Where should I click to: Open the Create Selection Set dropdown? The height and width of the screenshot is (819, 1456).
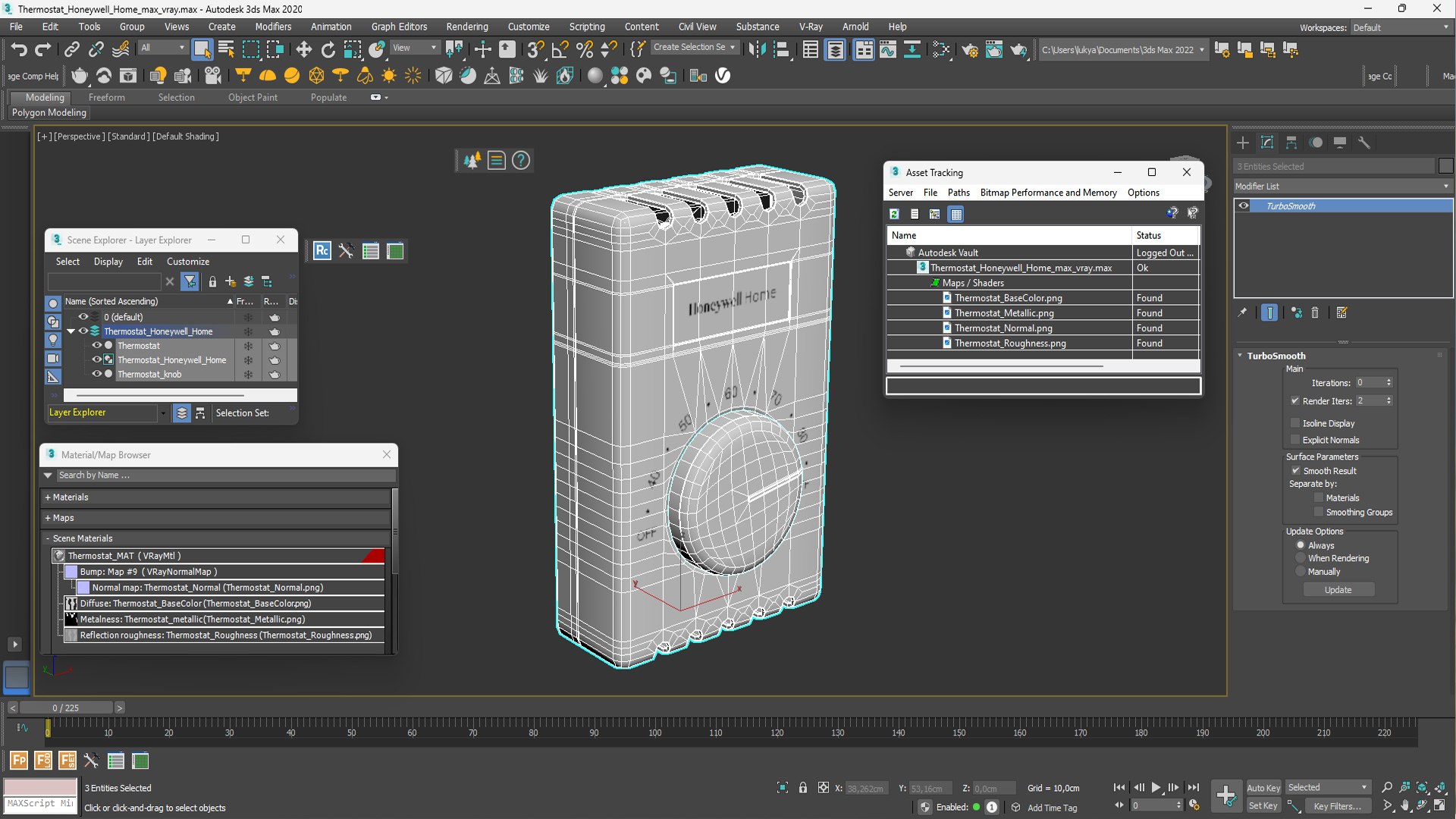(x=695, y=47)
